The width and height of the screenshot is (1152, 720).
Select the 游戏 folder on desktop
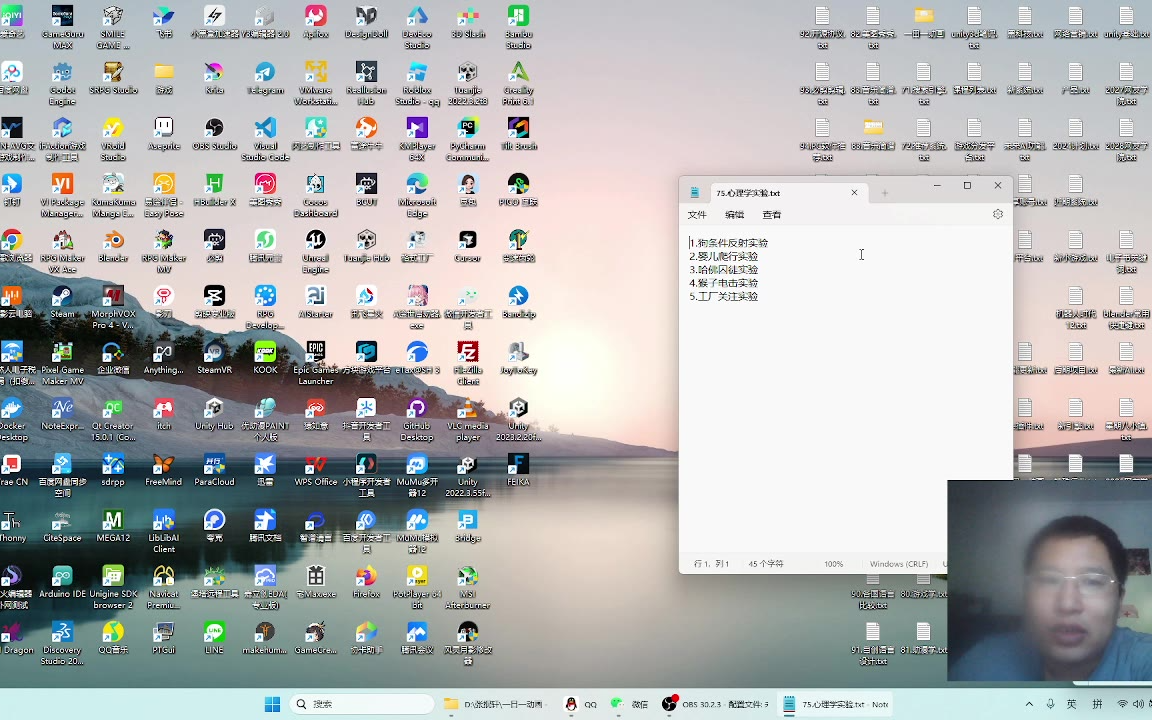point(164,78)
